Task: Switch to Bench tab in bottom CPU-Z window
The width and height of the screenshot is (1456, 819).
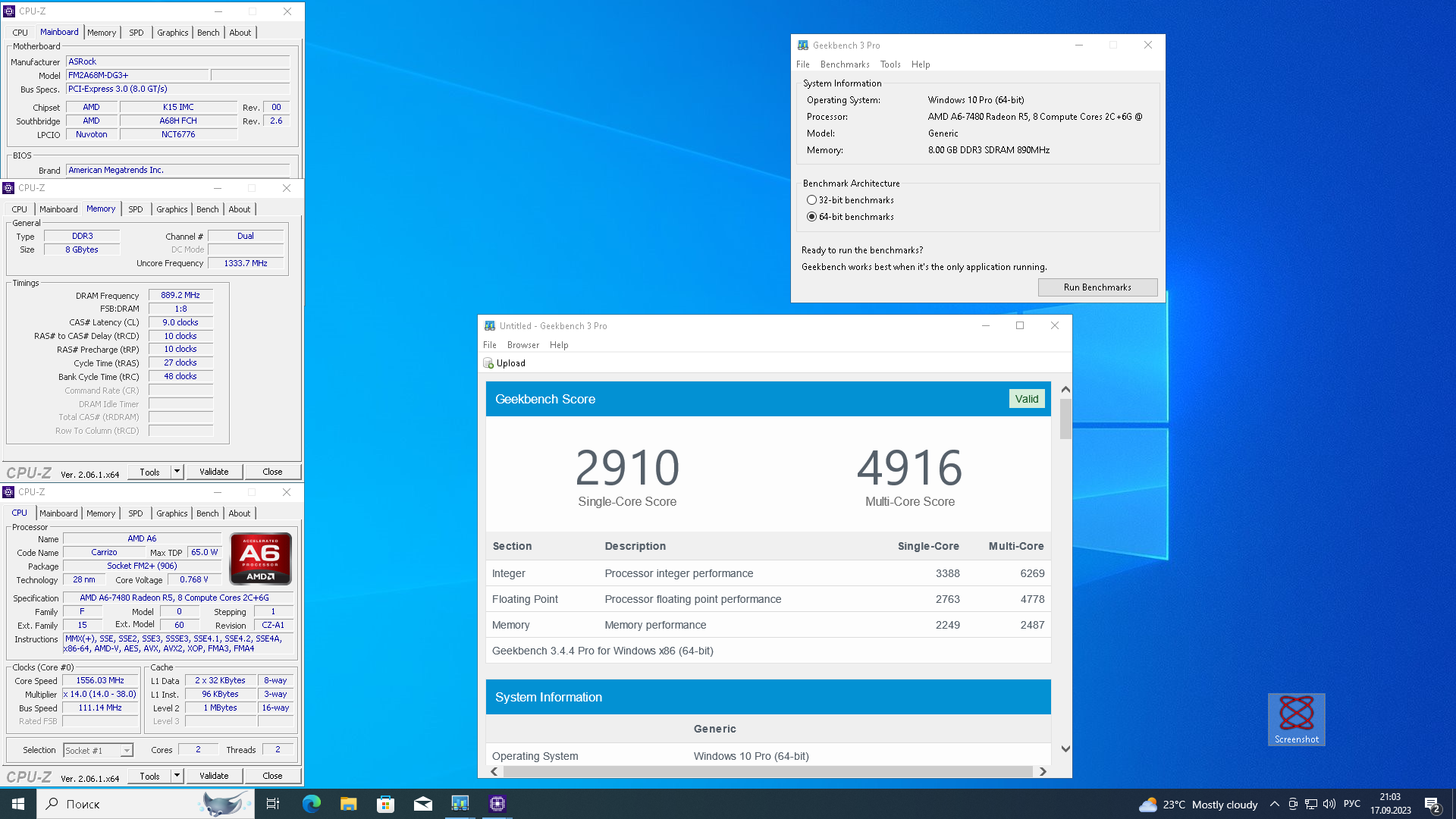Action: coord(208,513)
